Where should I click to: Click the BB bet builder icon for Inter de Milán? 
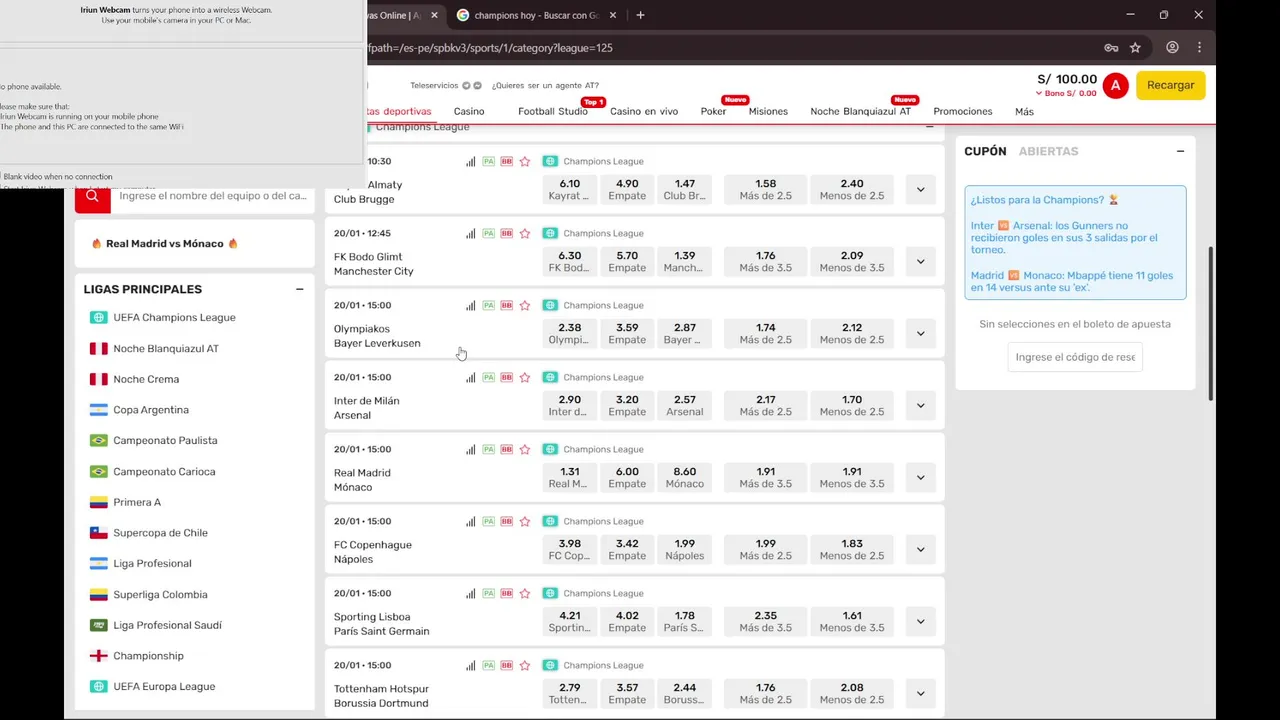pyautogui.click(x=507, y=378)
